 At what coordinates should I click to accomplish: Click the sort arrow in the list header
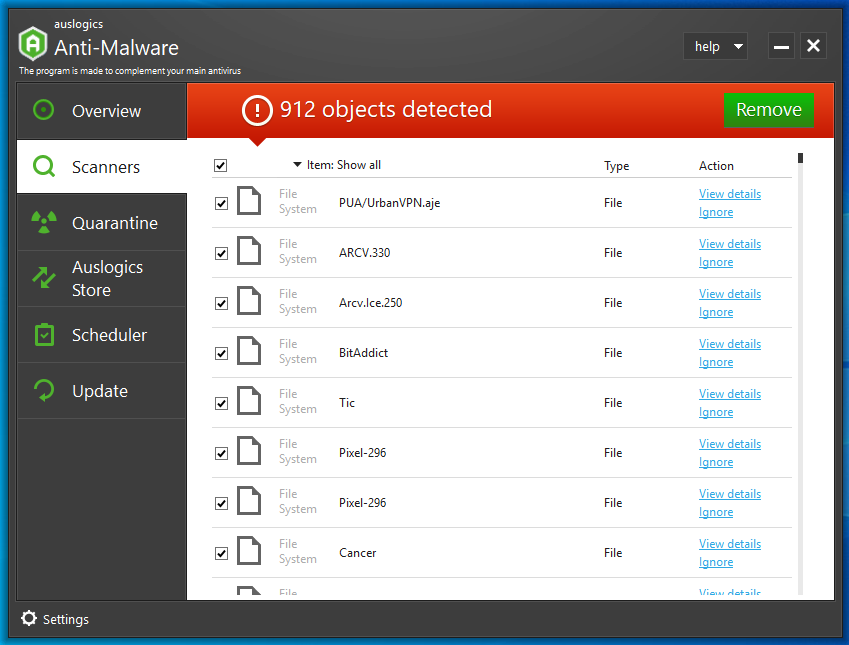(x=296, y=165)
